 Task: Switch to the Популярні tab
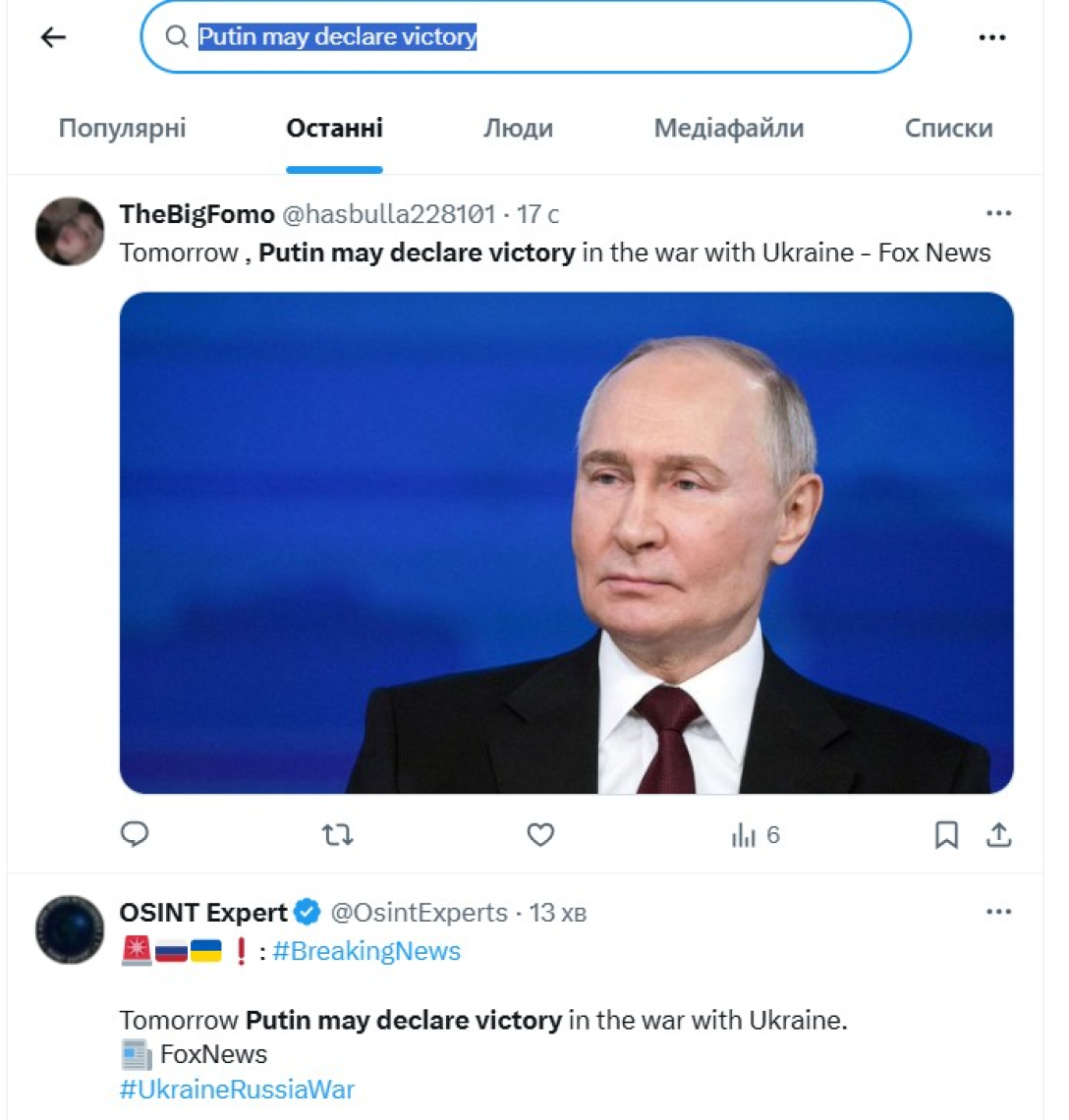pyautogui.click(x=121, y=128)
